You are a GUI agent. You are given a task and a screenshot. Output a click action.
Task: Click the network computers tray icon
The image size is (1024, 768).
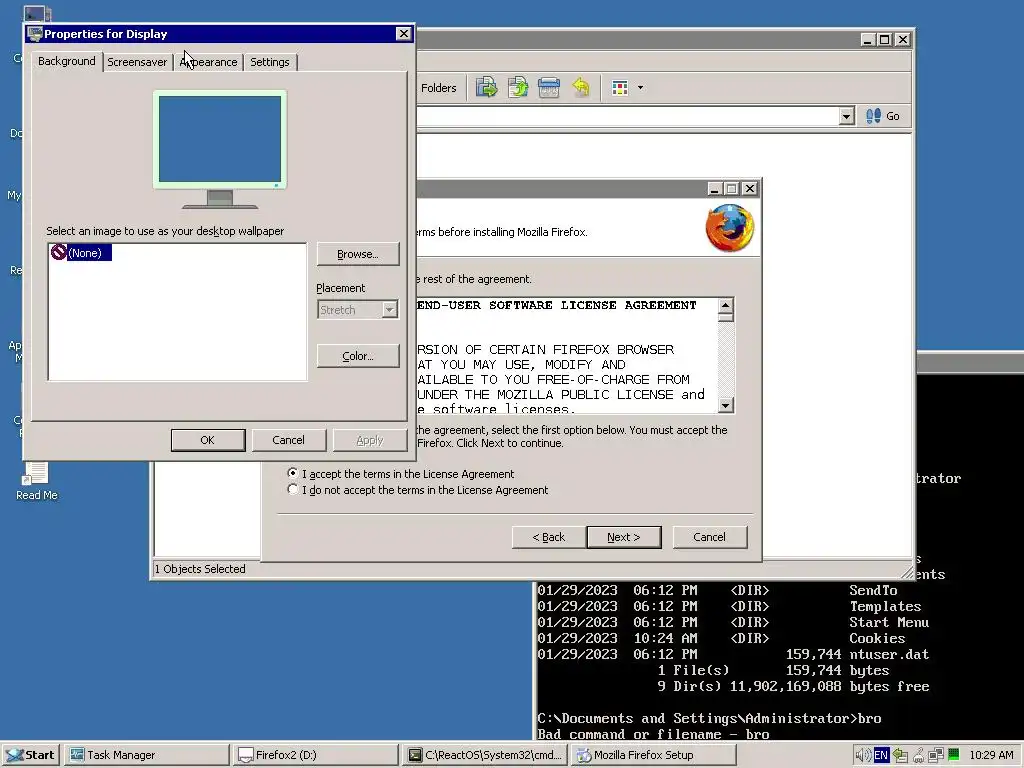pyautogui.click(x=936, y=755)
